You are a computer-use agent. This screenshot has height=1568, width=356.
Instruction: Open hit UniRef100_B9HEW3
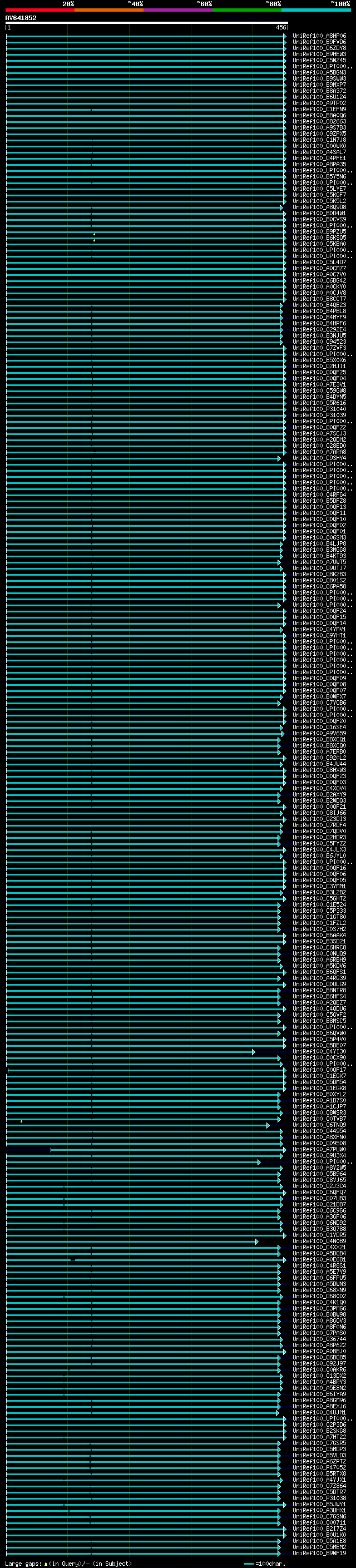tap(319, 54)
